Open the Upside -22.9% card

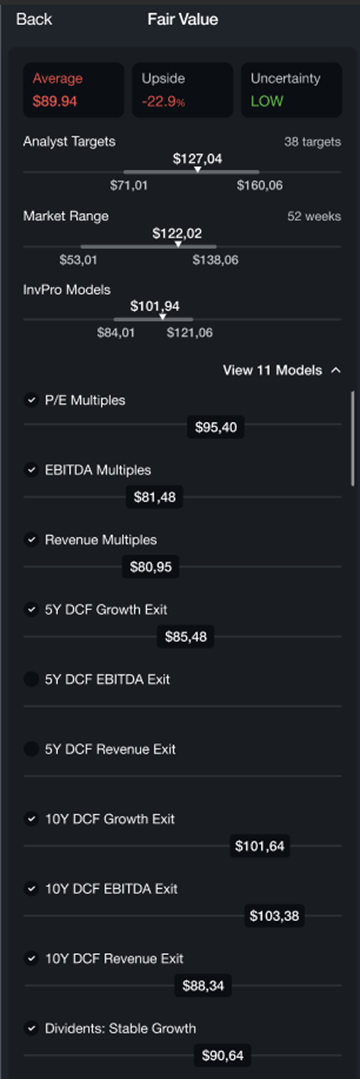pyautogui.click(x=182, y=90)
